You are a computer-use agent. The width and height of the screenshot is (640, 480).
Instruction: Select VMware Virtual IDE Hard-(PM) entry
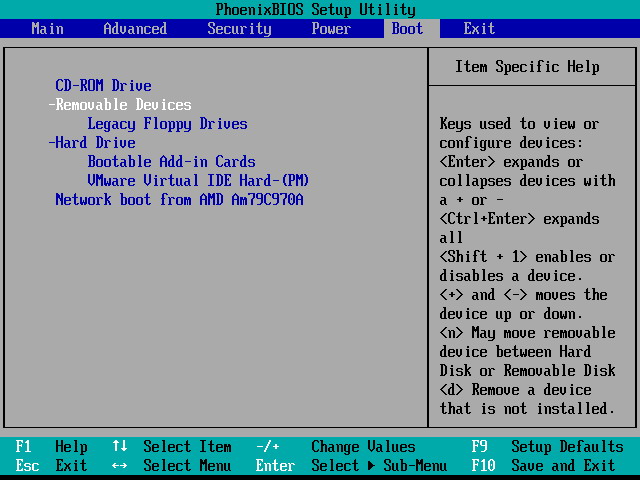[x=198, y=180]
